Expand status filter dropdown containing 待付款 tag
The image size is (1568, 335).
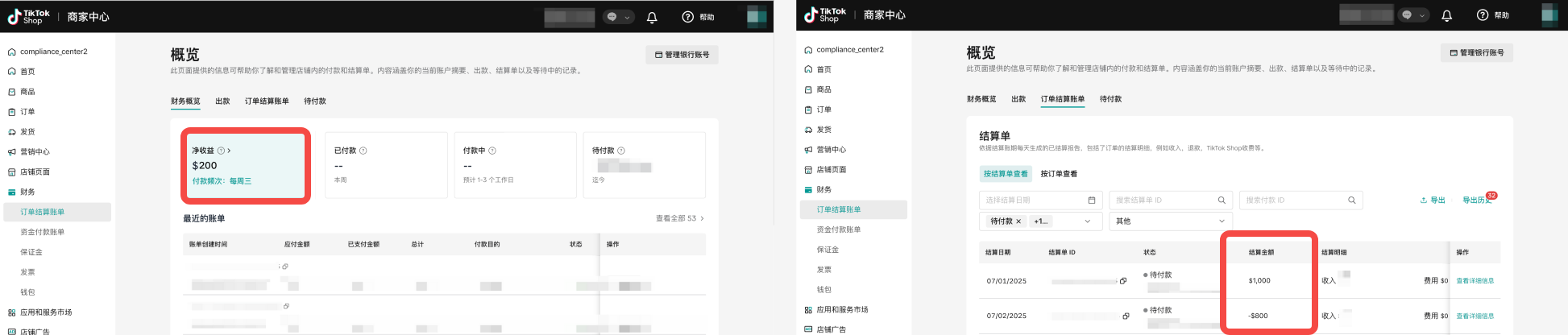(x=1087, y=221)
